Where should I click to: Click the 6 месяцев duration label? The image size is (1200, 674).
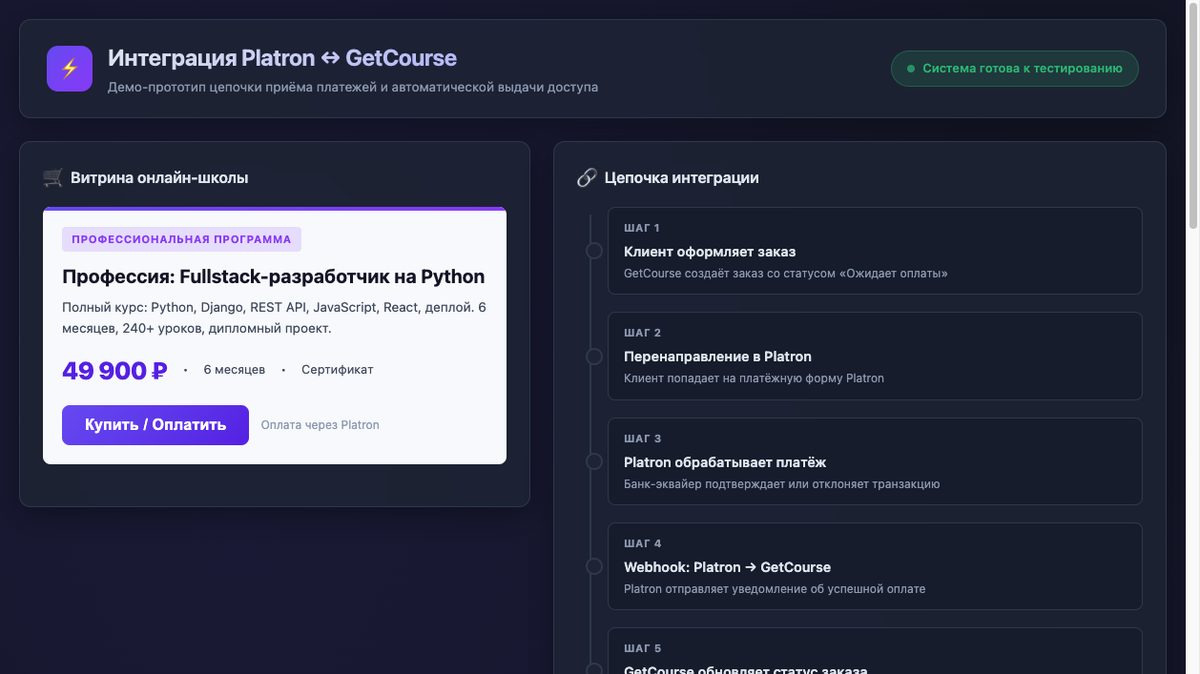(x=234, y=370)
